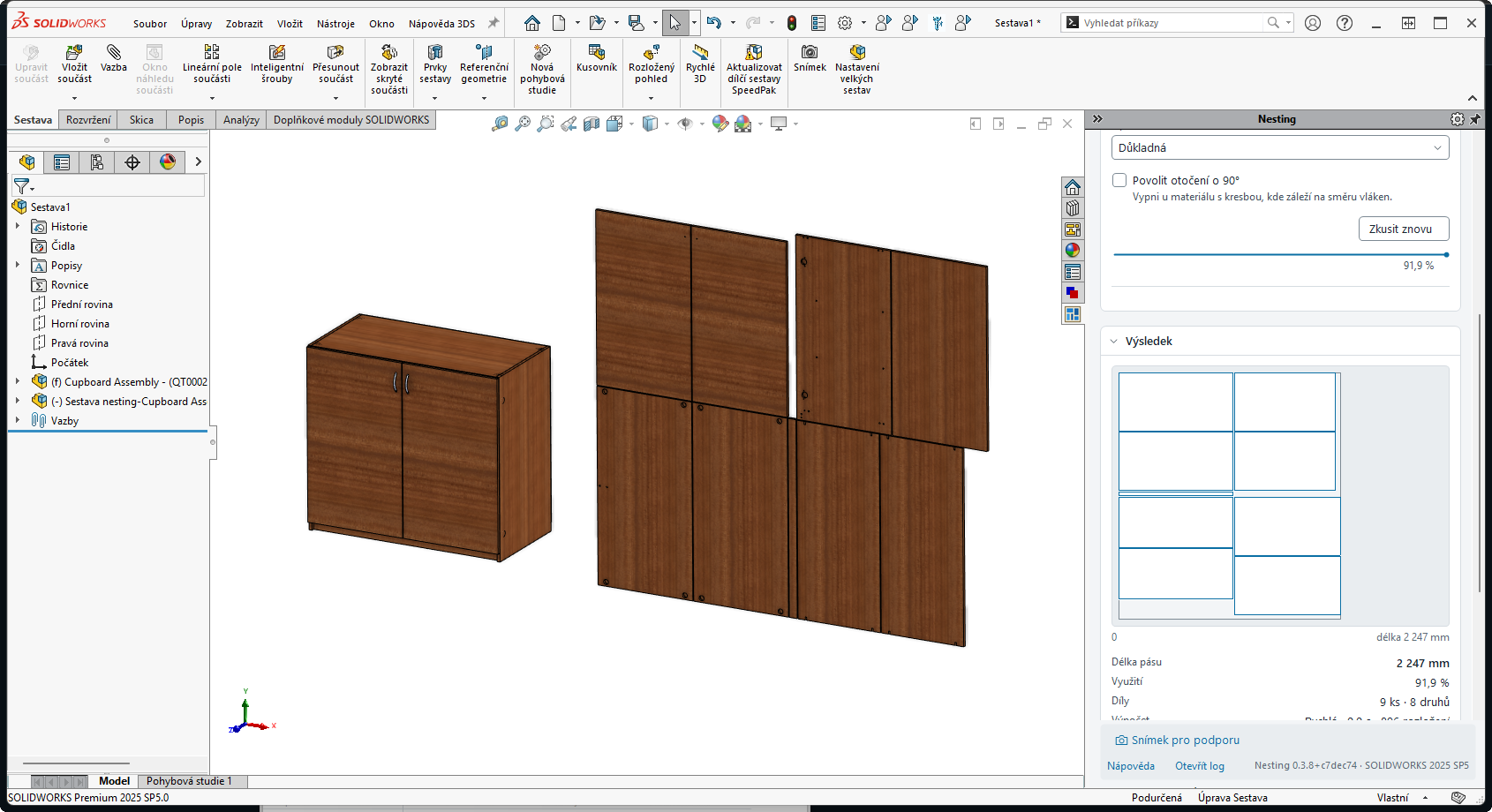Image resolution: width=1492 pixels, height=812 pixels.
Task: Expand the Popisy tree node
Action: [x=17, y=265]
